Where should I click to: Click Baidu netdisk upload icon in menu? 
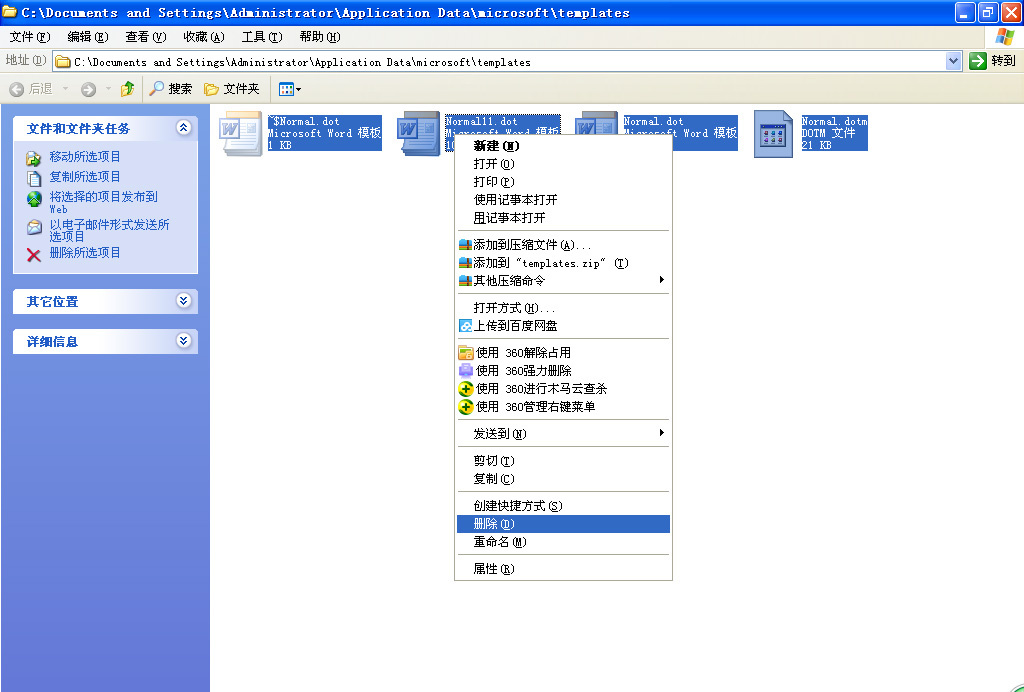(465, 326)
